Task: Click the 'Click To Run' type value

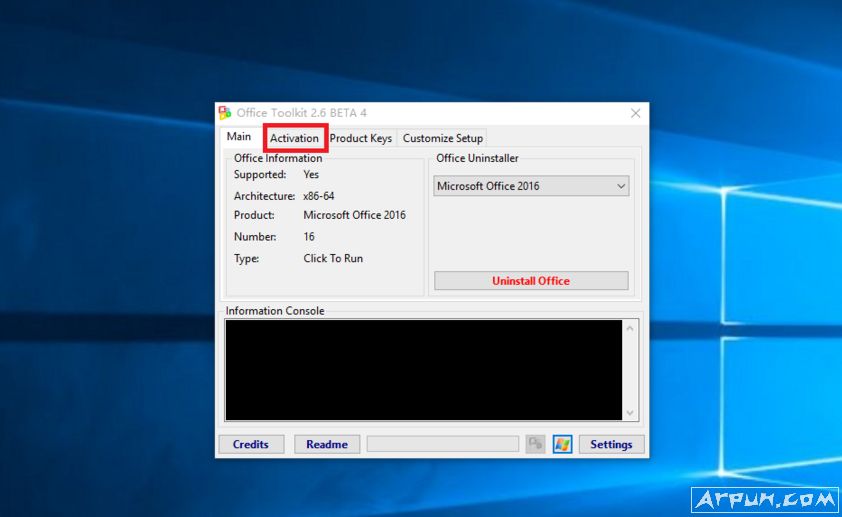Action: (333, 258)
